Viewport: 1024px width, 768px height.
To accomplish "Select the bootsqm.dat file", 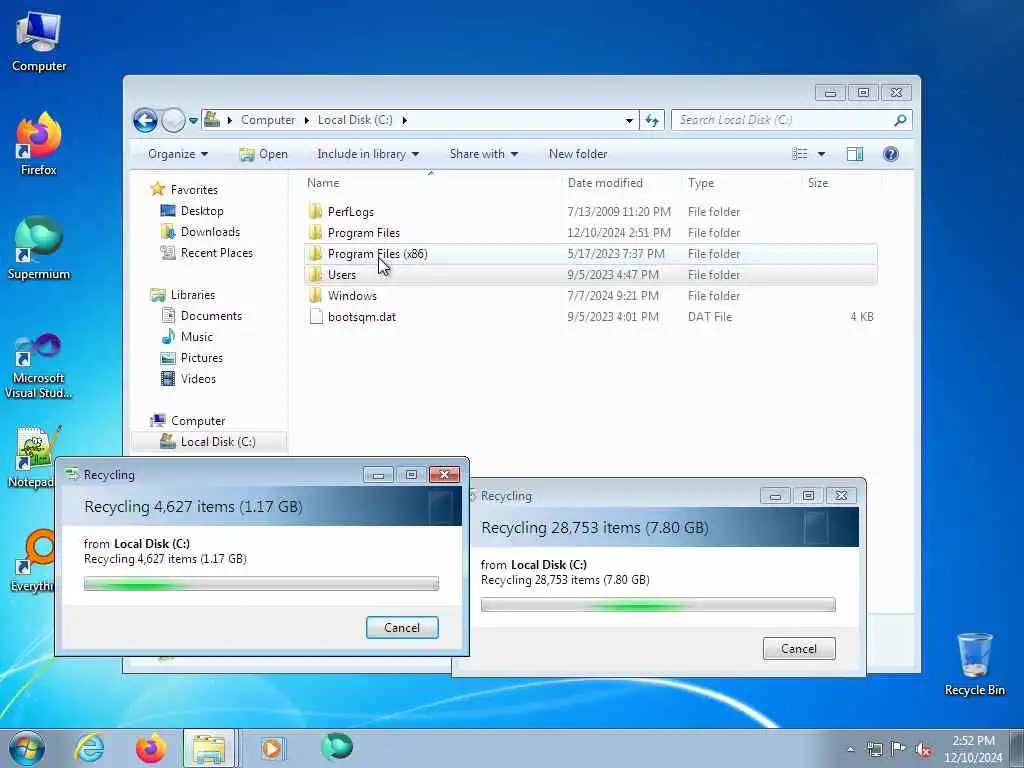I will (x=590, y=317).
